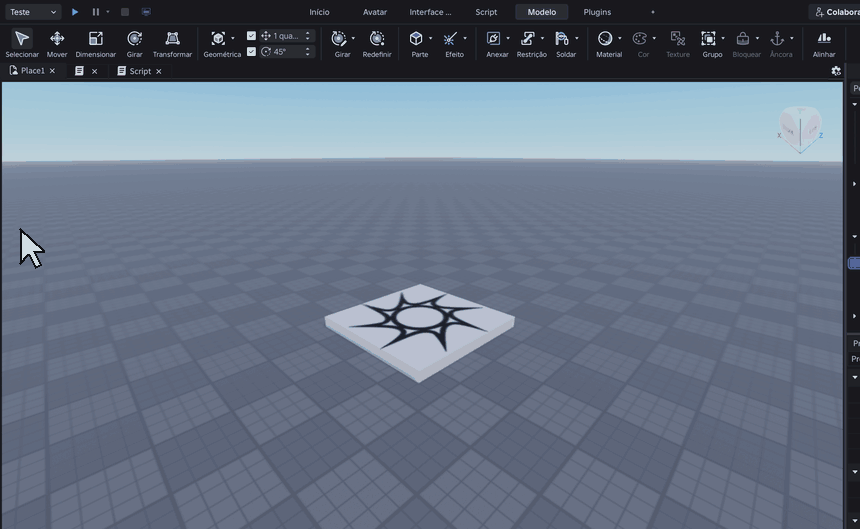Click the Redefinir pivot icon
Viewport: 860px width, 529px height.
pos(377,38)
